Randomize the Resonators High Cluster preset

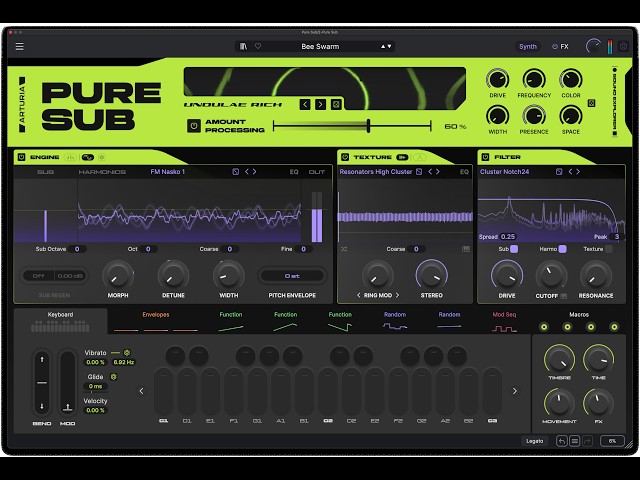click(419, 171)
